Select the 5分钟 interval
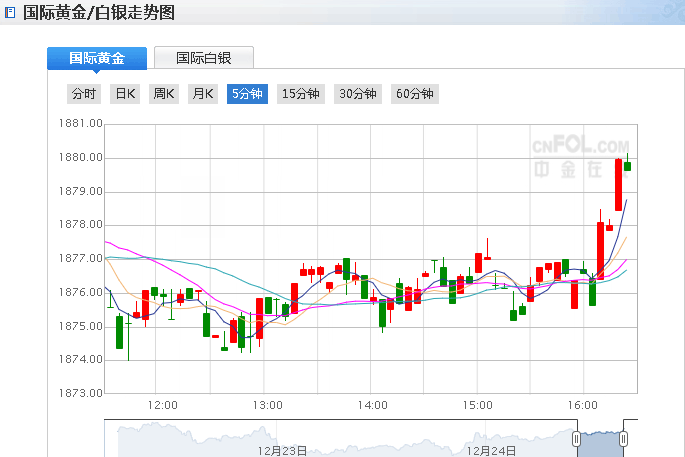This screenshot has width=685, height=457. pyautogui.click(x=247, y=94)
